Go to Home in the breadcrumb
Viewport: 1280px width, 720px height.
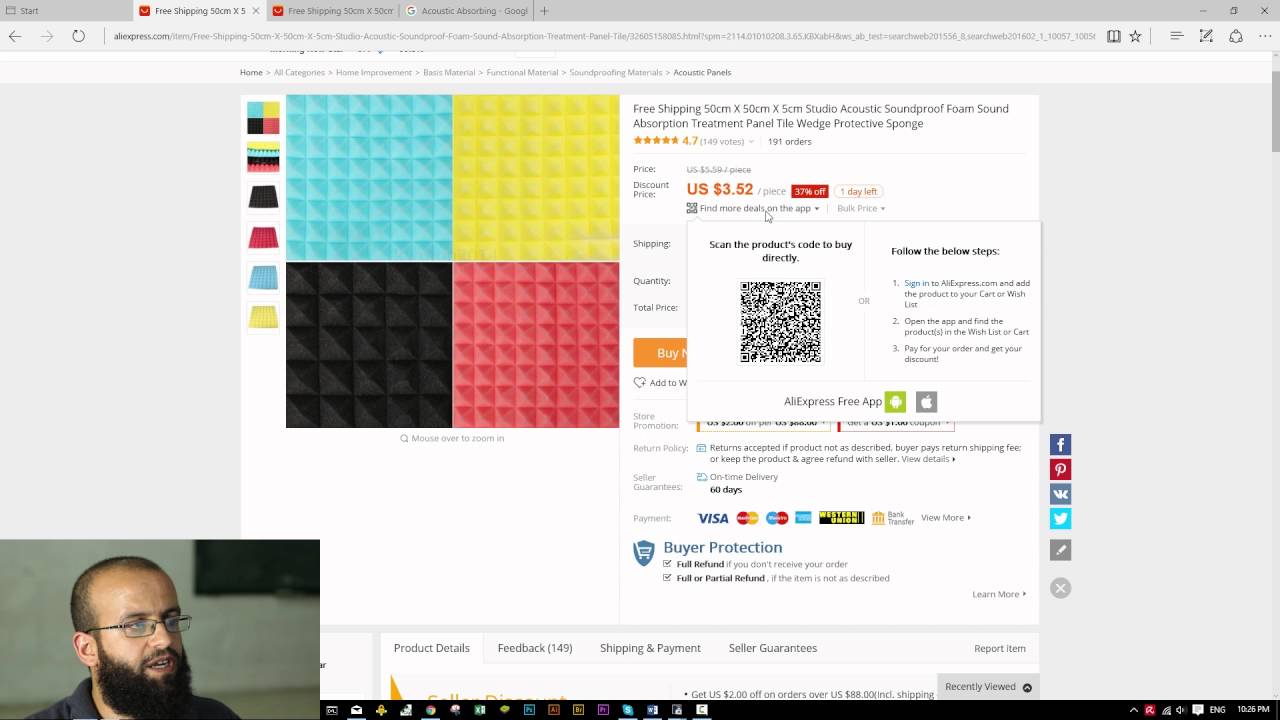coord(251,72)
